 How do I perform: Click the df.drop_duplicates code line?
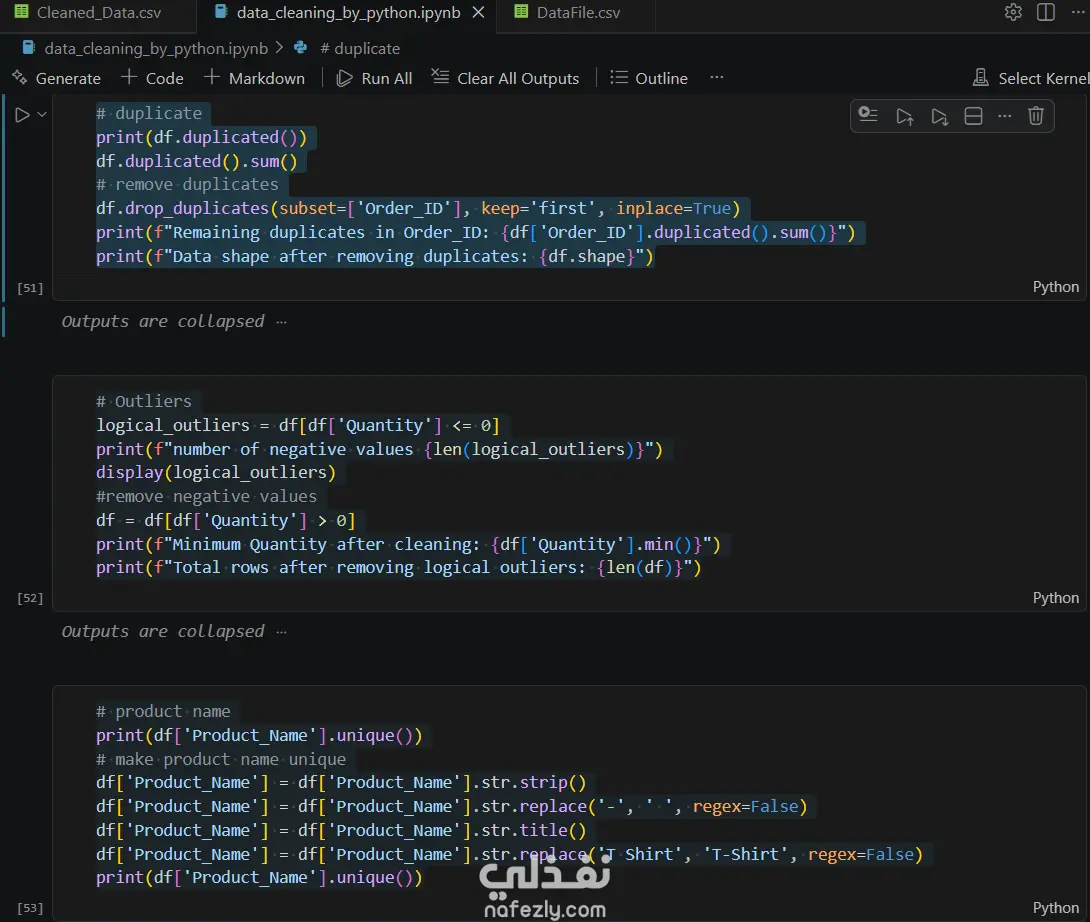click(418, 209)
